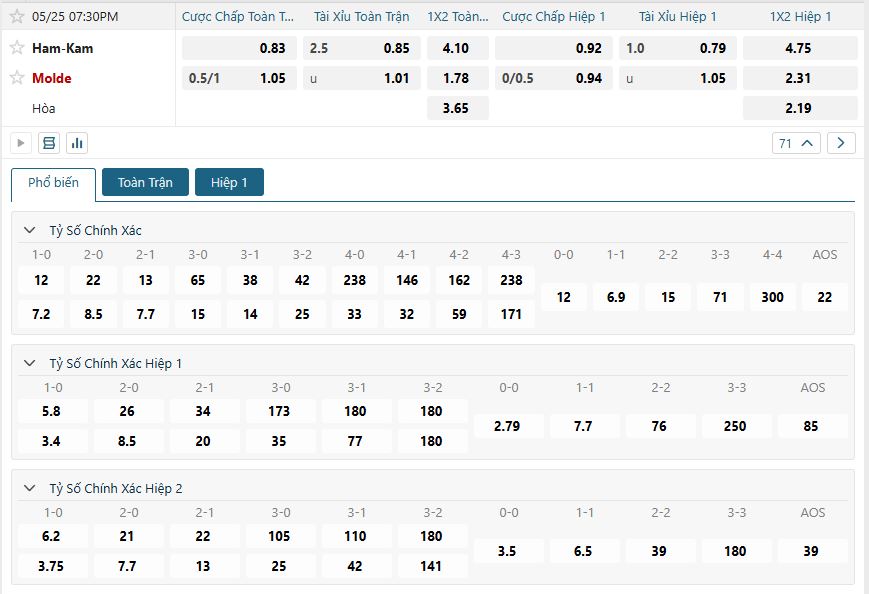
Task: Bet correct score 2-1 away at 7.7
Action: pyautogui.click(x=145, y=314)
